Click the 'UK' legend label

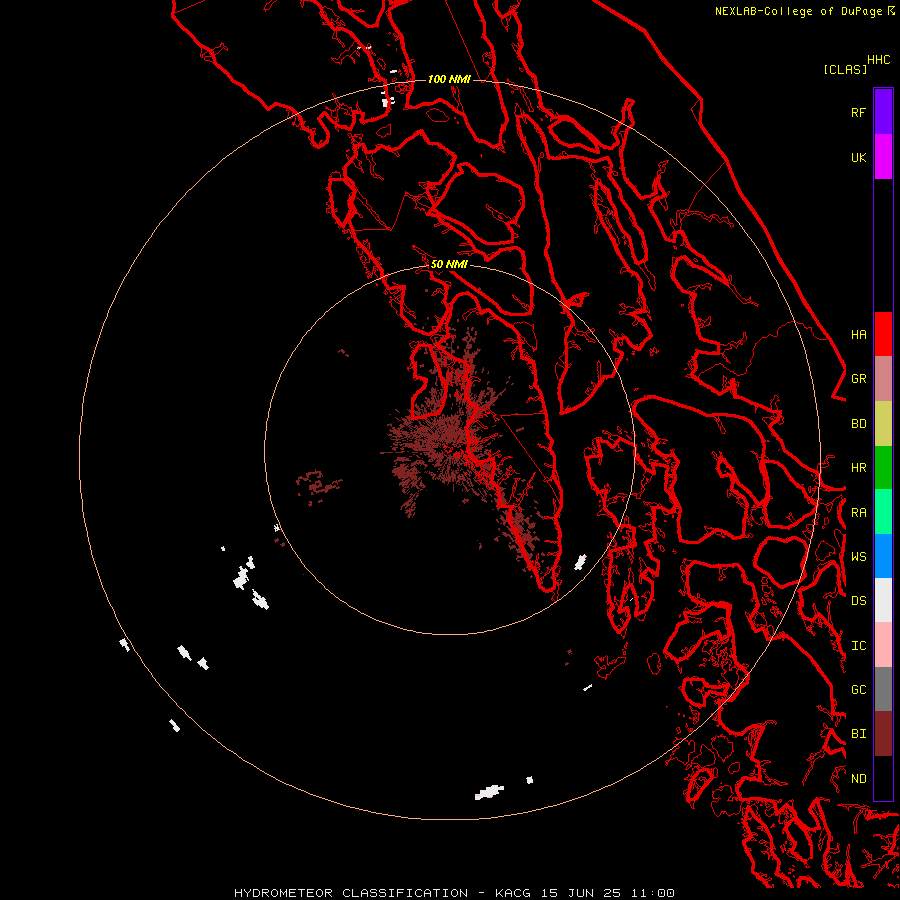858,157
